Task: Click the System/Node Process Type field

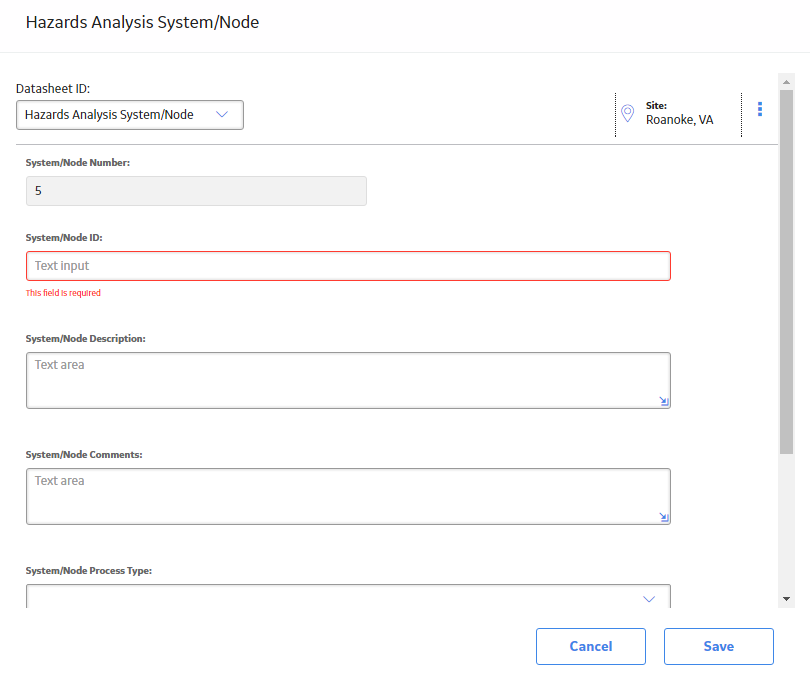Action: tap(348, 596)
